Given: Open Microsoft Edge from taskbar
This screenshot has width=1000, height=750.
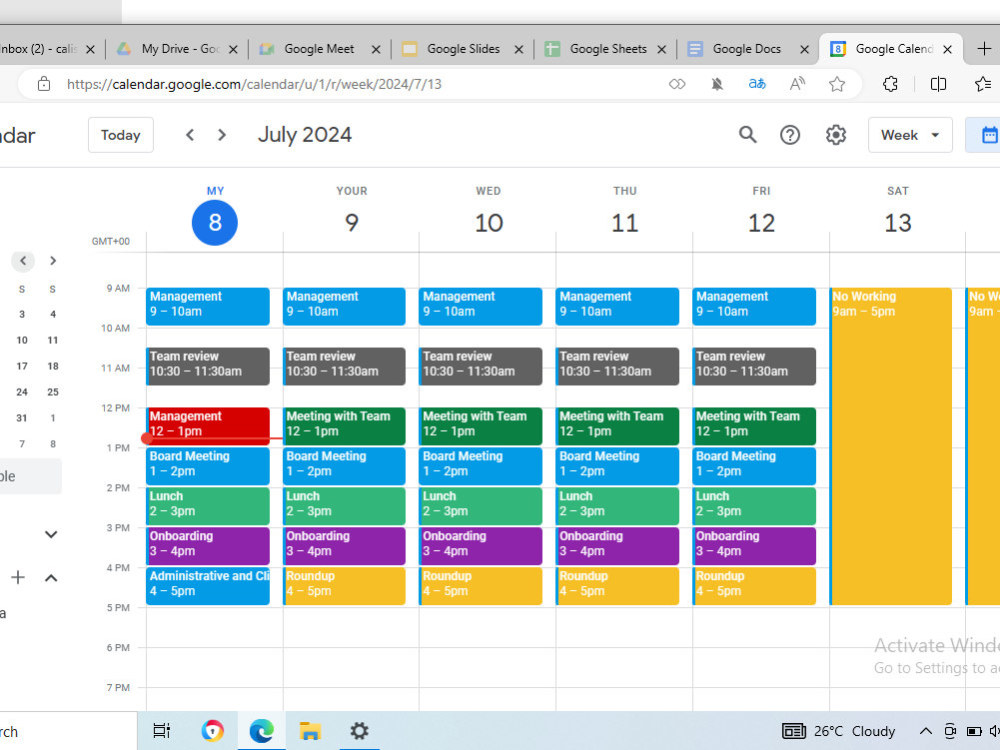Looking at the screenshot, I should click(x=261, y=731).
